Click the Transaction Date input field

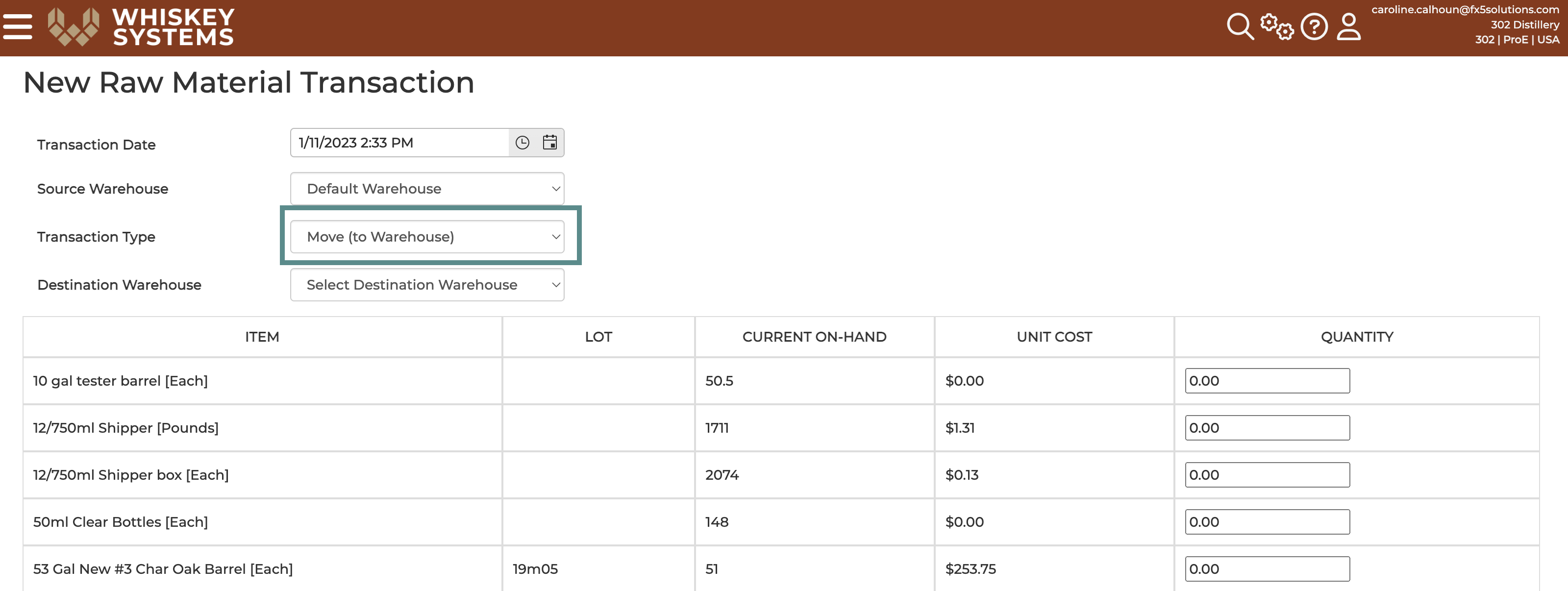tap(396, 143)
